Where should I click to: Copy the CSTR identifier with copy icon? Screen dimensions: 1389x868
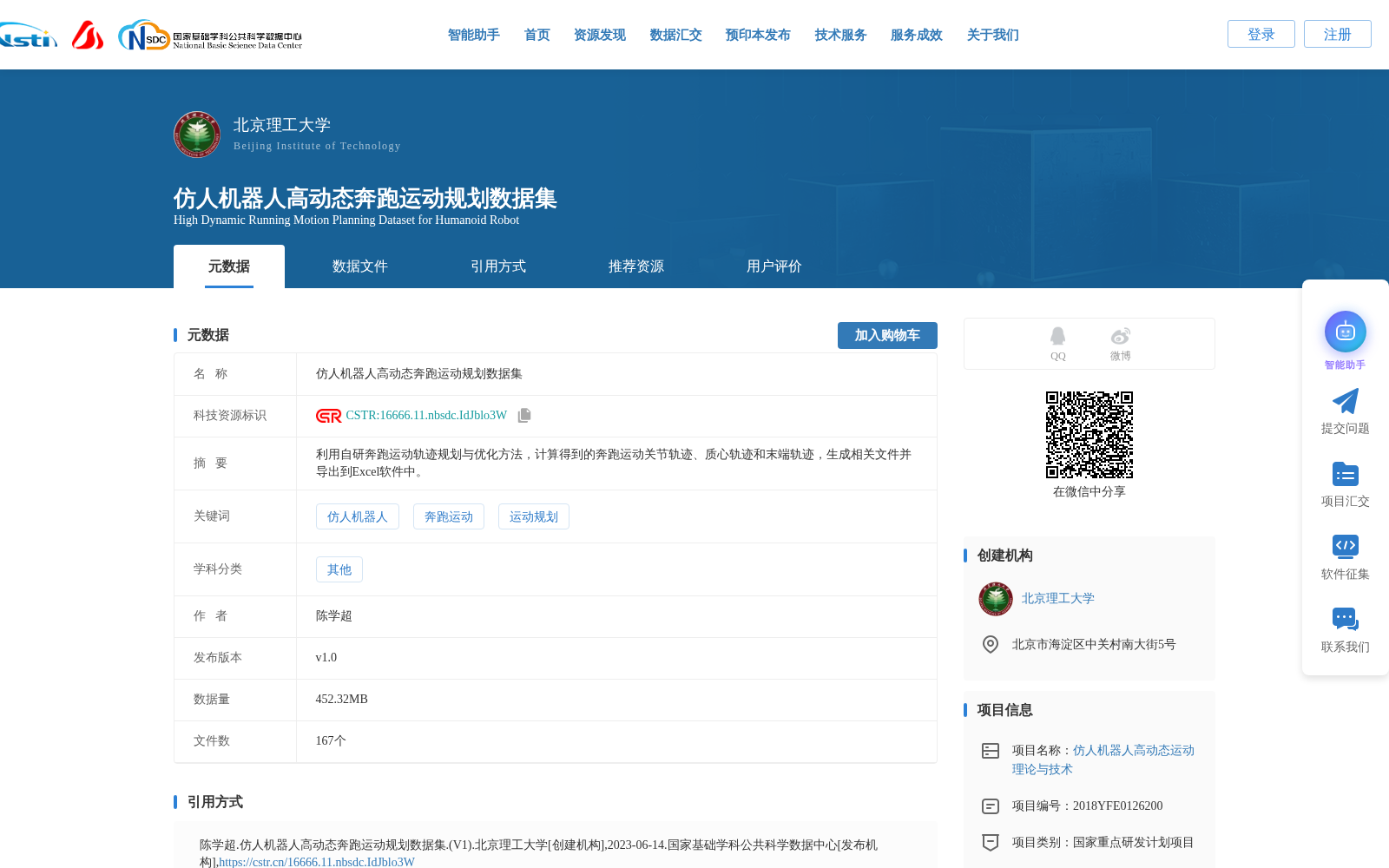click(524, 416)
